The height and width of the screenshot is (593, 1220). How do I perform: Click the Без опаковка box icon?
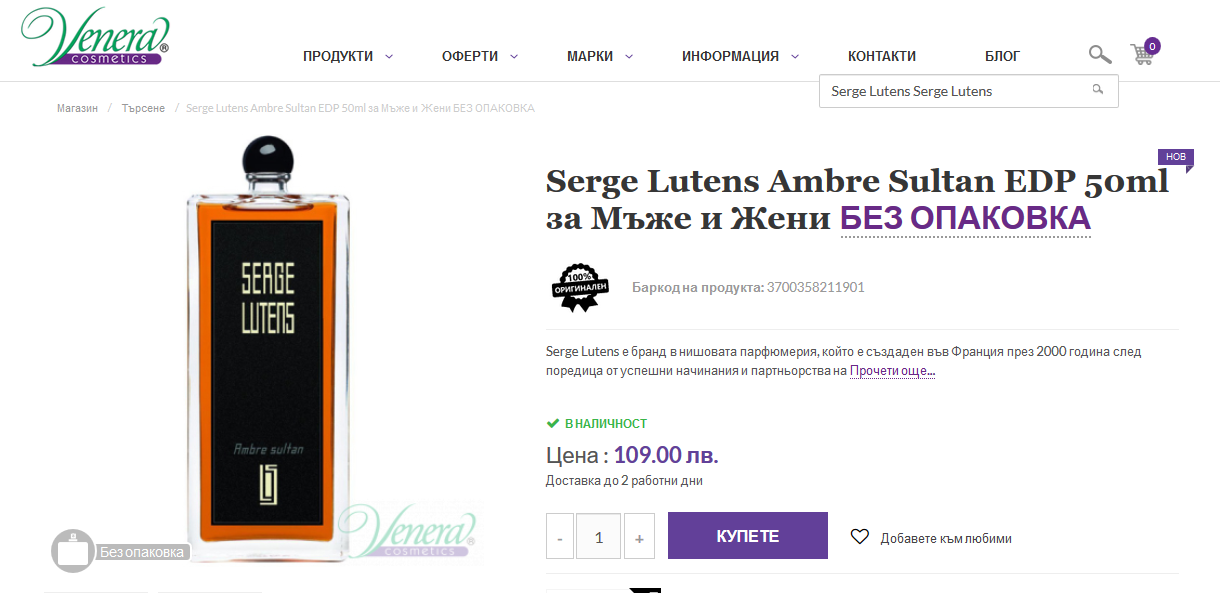[x=72, y=550]
